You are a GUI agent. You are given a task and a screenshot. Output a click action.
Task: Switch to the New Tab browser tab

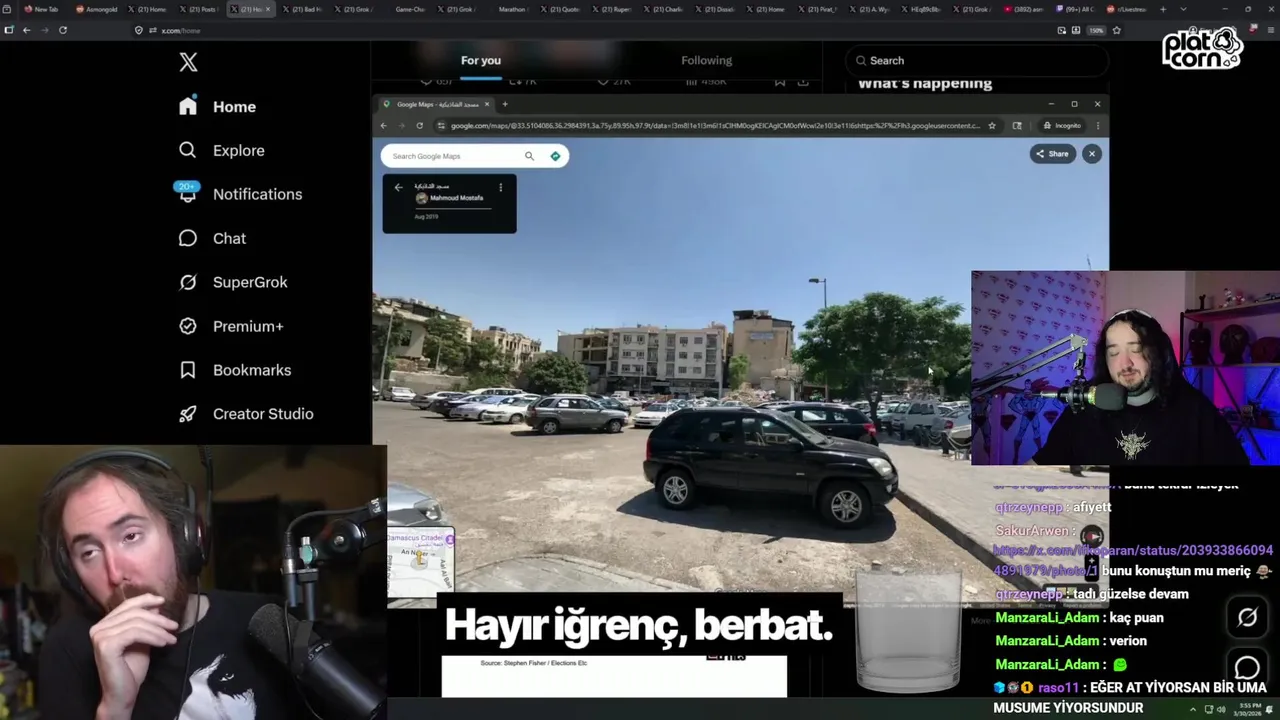pyautogui.click(x=44, y=9)
